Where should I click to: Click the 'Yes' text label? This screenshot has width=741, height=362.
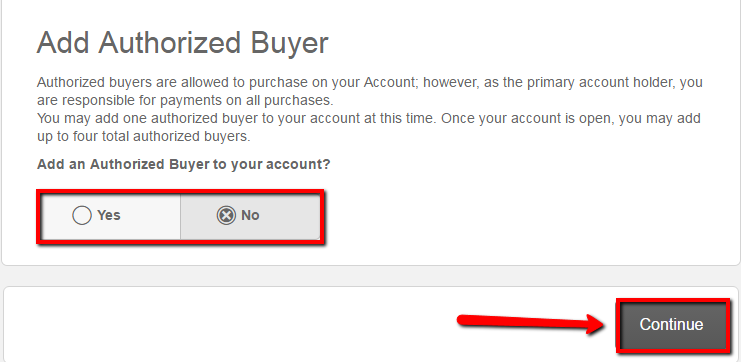click(109, 215)
